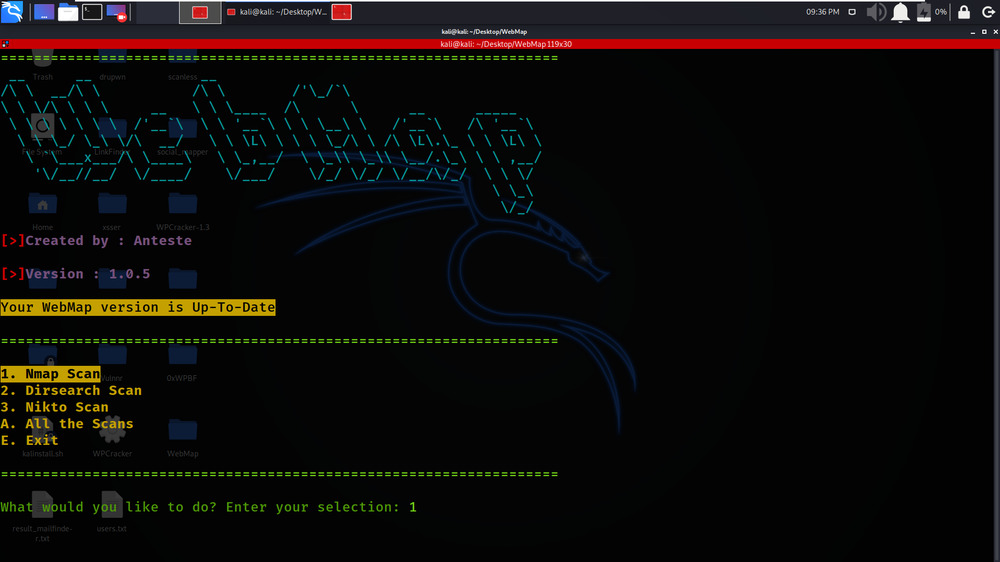Click the Show Desktop panel icon

click(x=44, y=12)
